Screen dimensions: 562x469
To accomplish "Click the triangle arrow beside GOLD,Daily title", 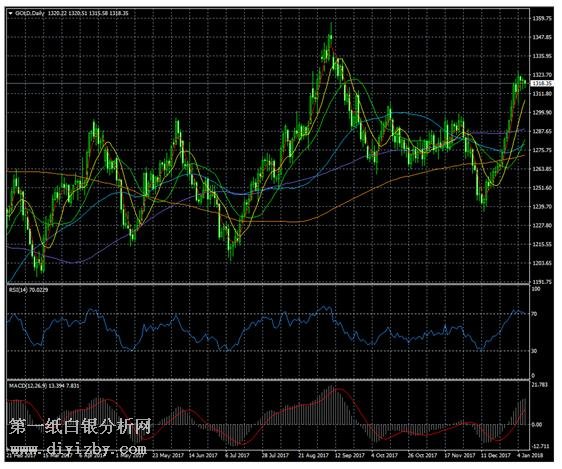I will (x=10, y=13).
